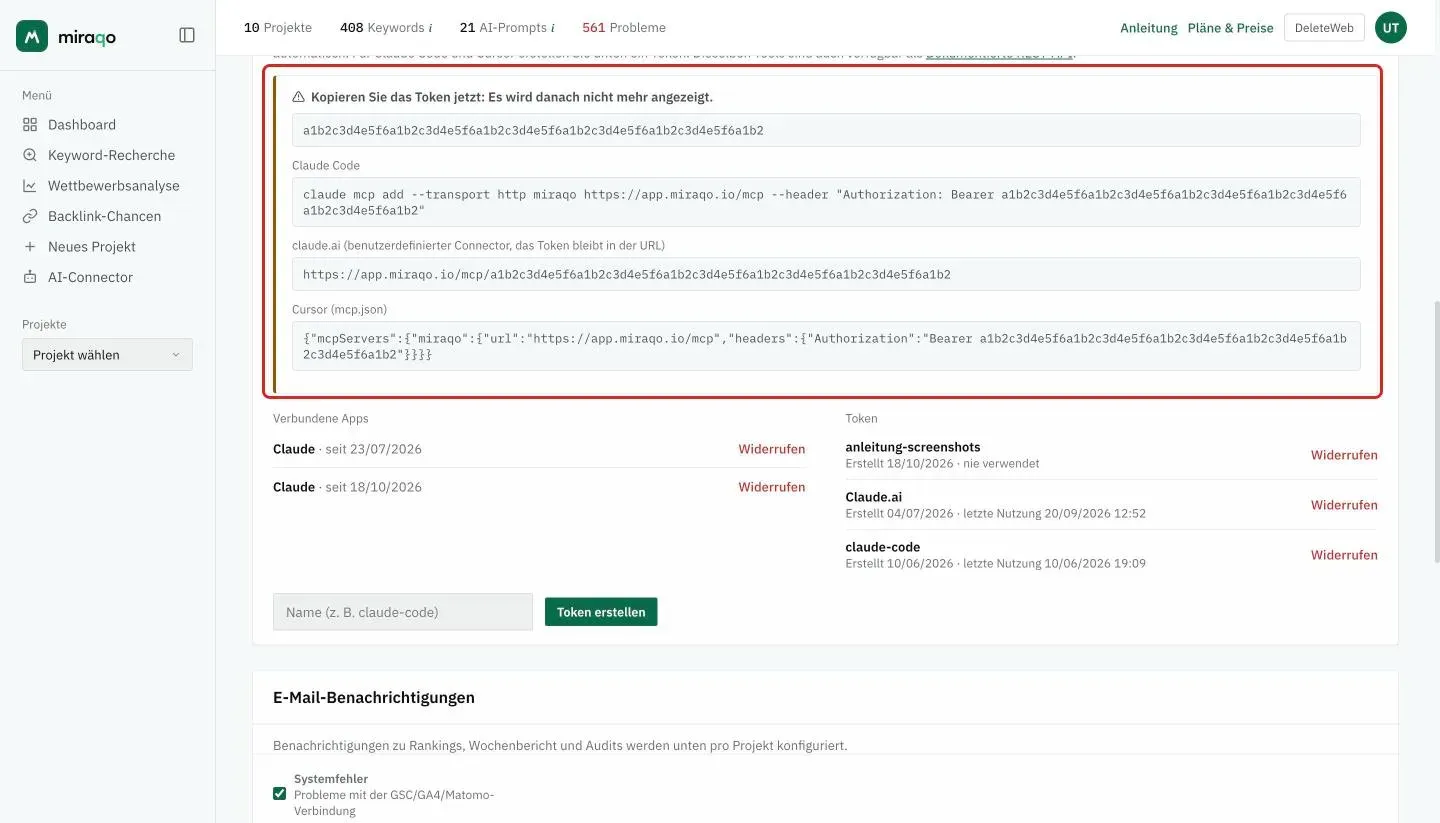Toggle the Systemfehler notification checkbox
Screen dimensions: 1440x823
point(279,794)
